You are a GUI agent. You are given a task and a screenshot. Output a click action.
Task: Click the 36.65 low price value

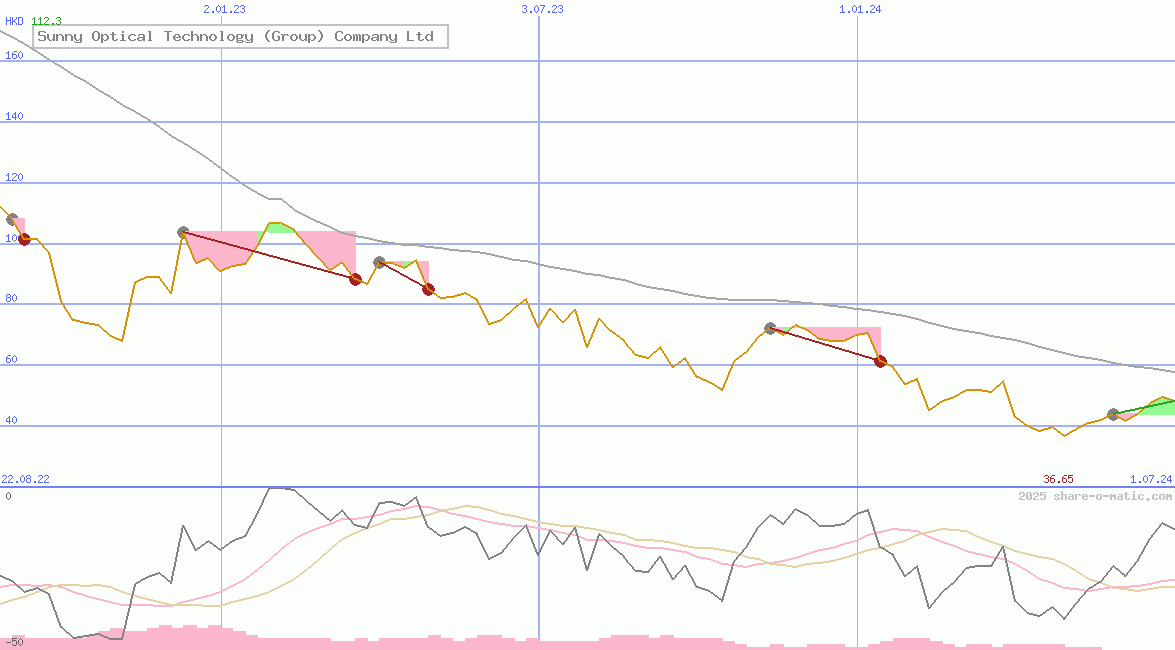coord(1058,479)
